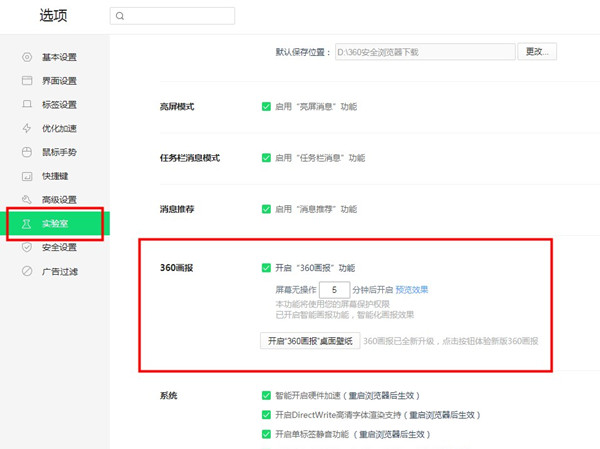
Task: Click the 标签设置 tab icon
Action: point(27,104)
